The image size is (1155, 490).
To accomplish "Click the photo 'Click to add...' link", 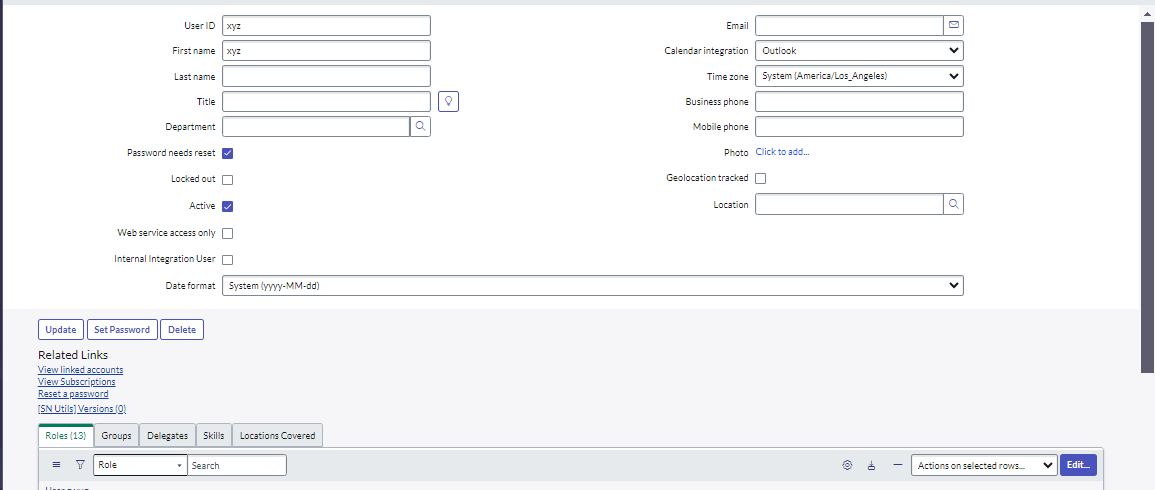I will point(782,152).
